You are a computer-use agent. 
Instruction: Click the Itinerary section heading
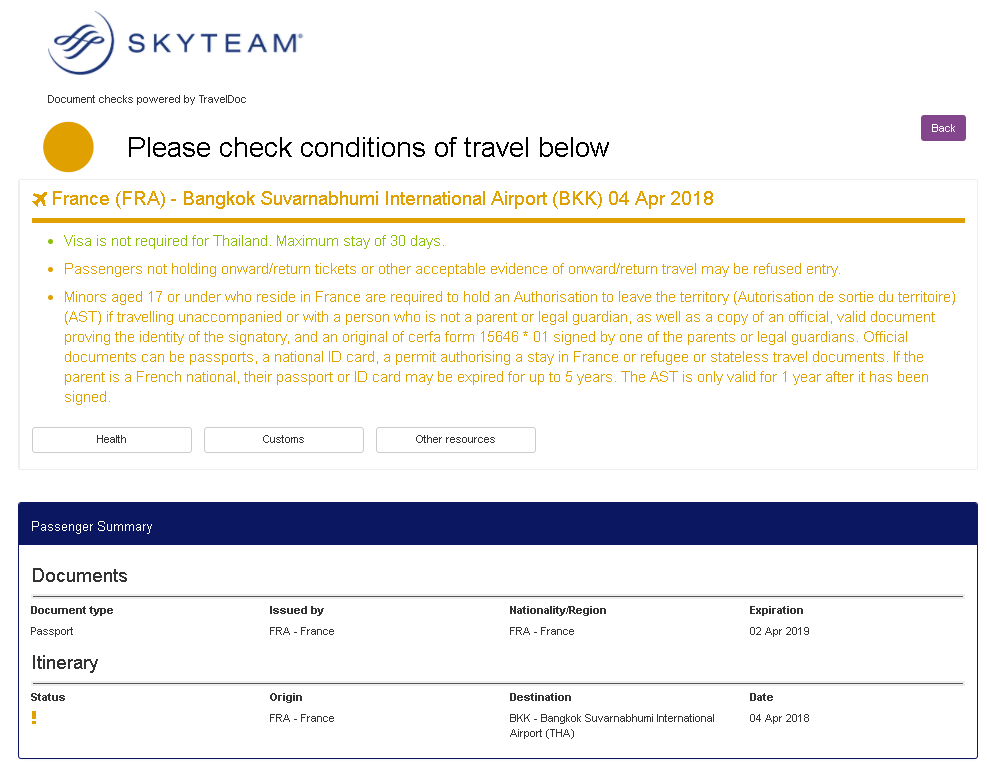coord(65,663)
